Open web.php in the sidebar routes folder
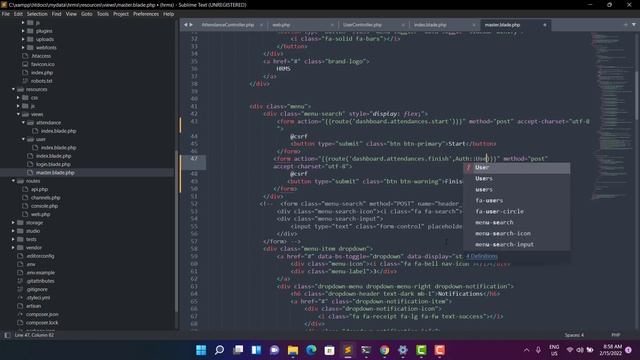The height and width of the screenshot is (360, 640). pyautogui.click(x=40, y=214)
